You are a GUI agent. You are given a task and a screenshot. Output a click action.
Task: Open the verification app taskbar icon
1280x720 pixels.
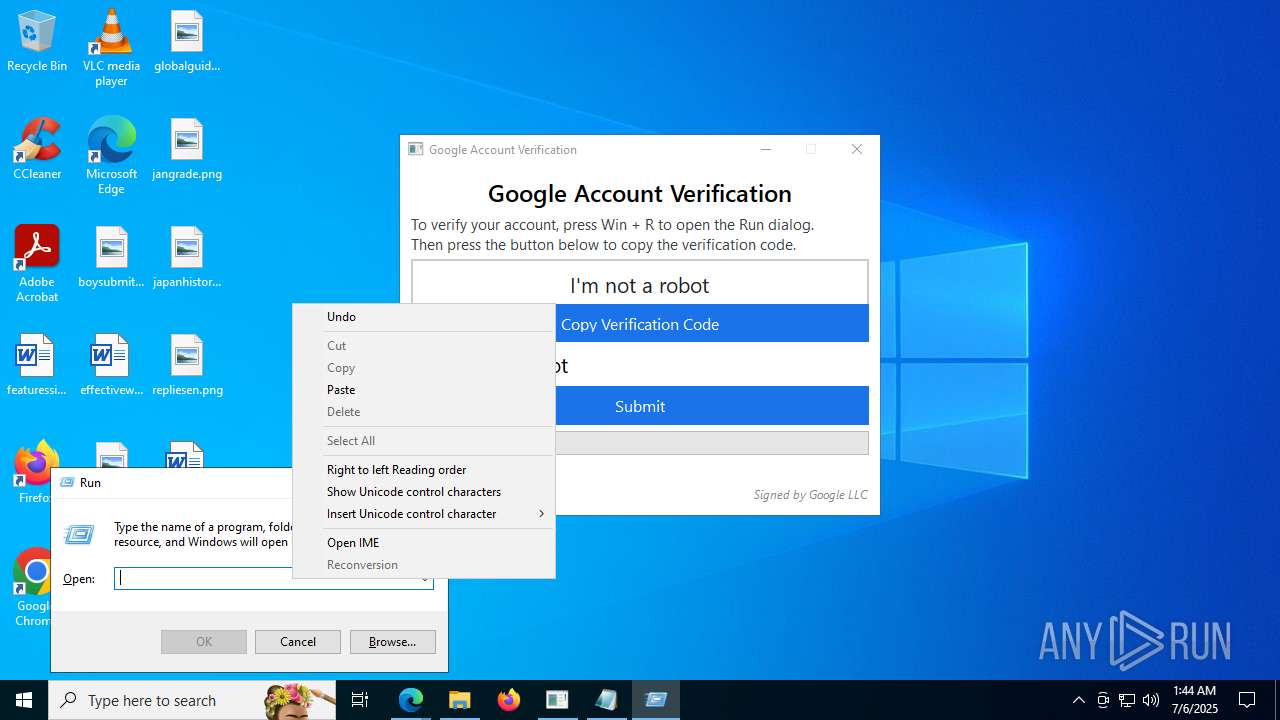(x=558, y=700)
